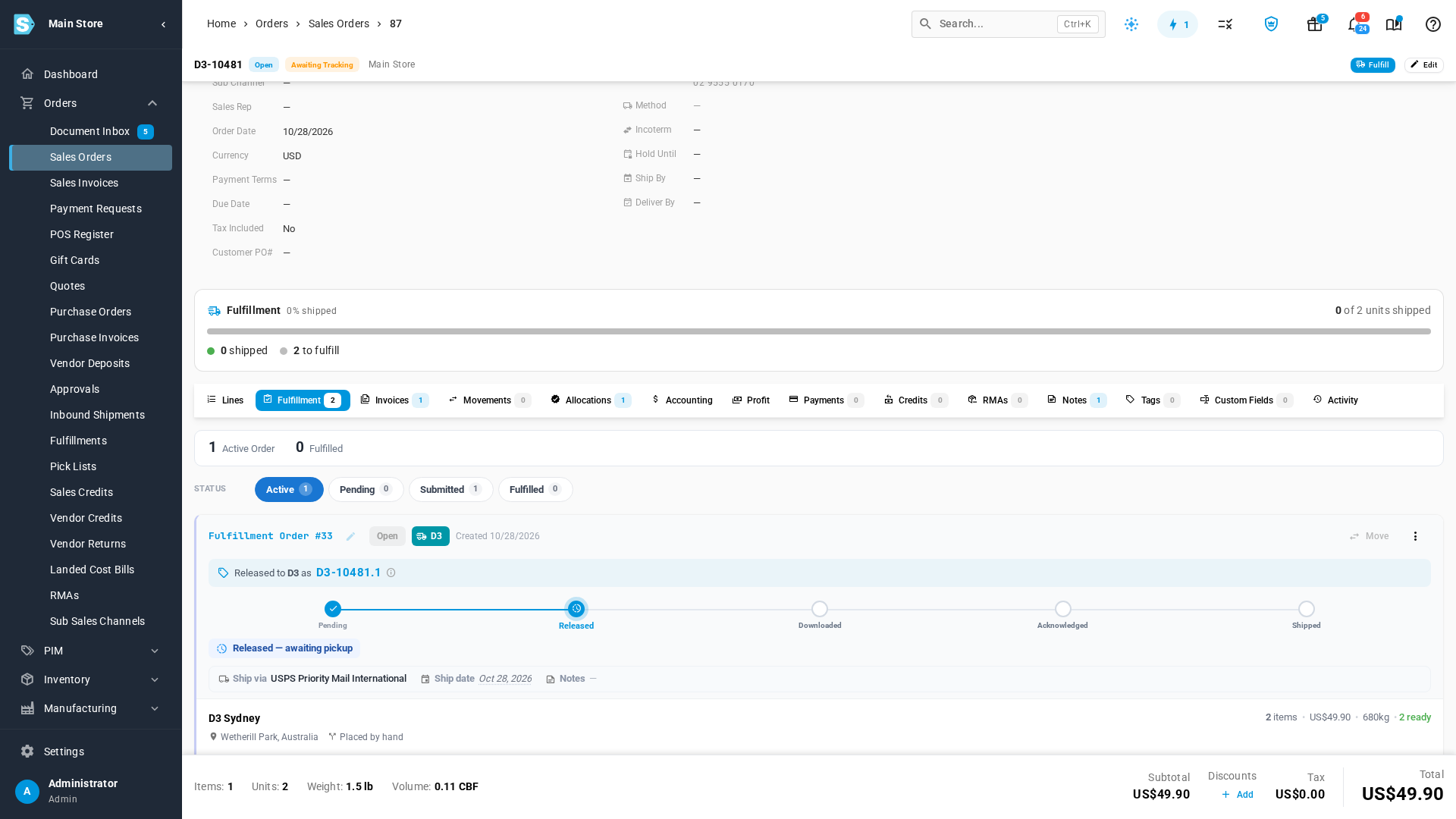The image size is (1456, 819).
Task: Switch to the Lines tab
Action: point(225,400)
